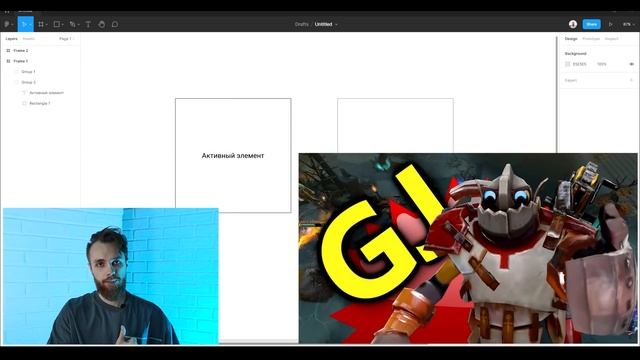The image size is (640, 360).
Task: Open the Background color swatch
Action: point(567,64)
